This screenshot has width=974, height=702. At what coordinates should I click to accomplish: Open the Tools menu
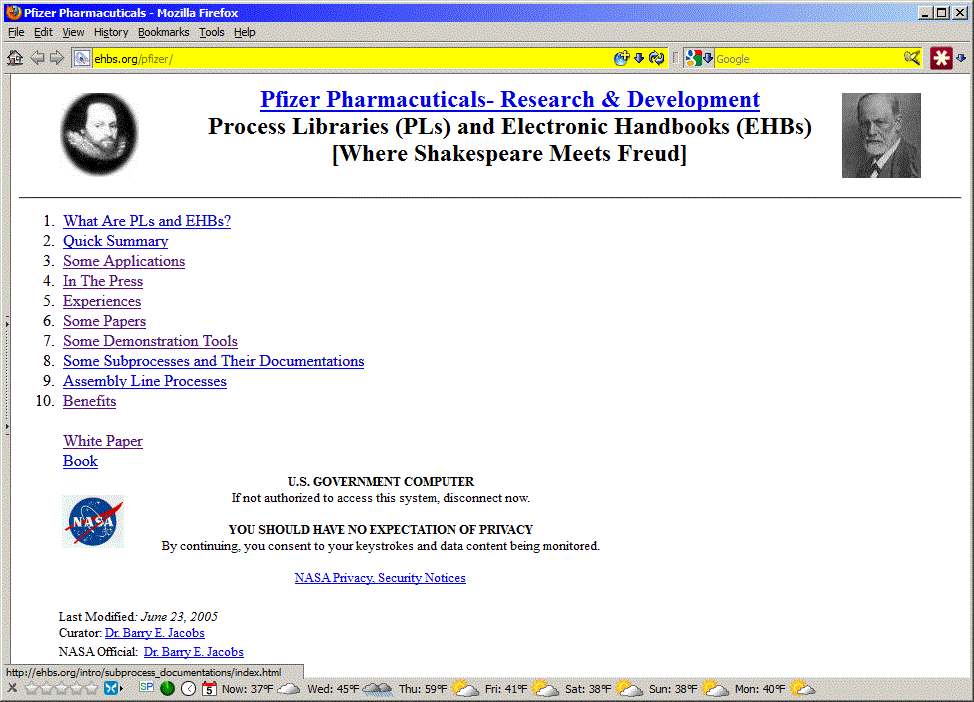tap(211, 32)
